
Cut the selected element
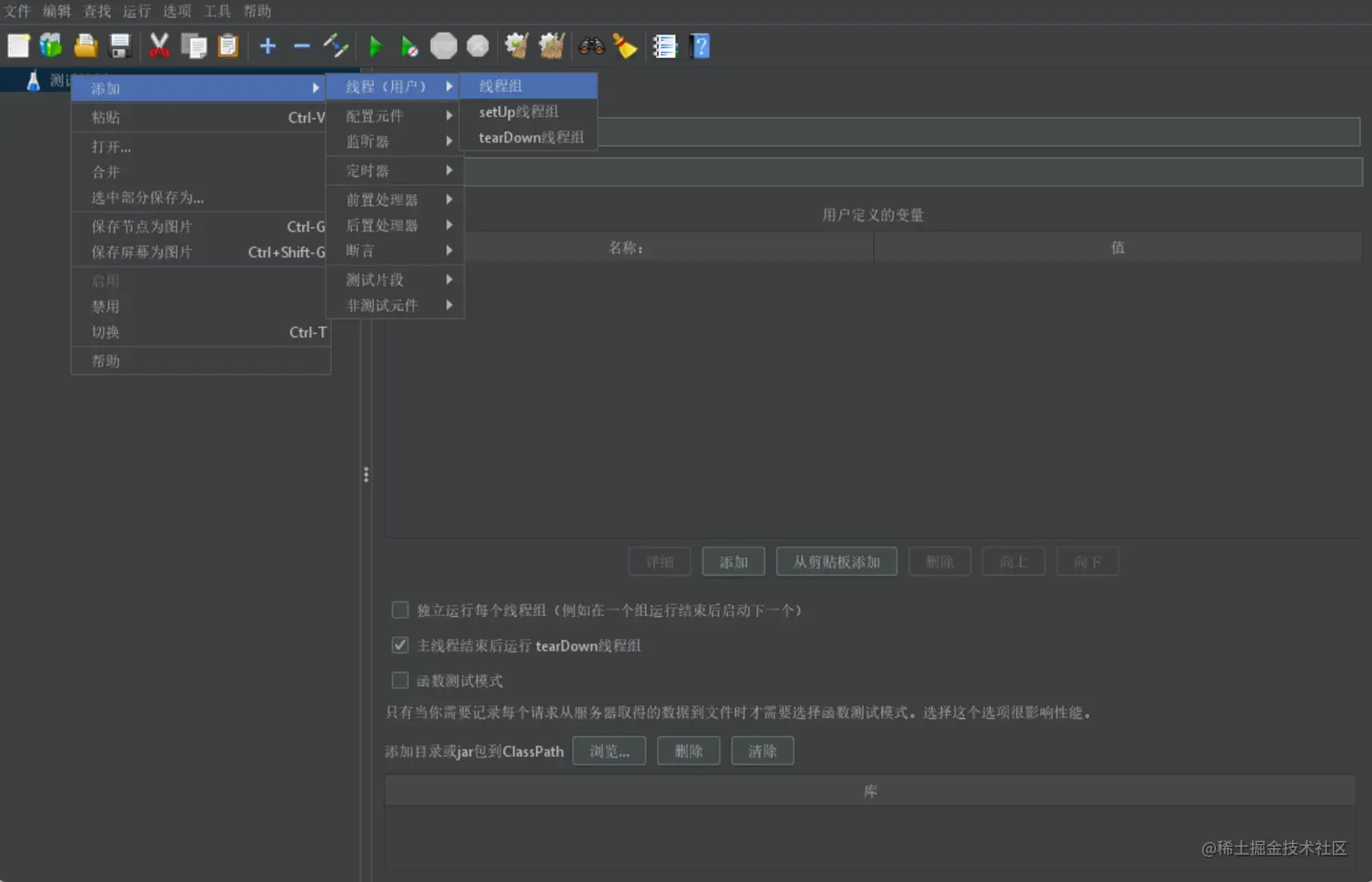[x=160, y=45]
